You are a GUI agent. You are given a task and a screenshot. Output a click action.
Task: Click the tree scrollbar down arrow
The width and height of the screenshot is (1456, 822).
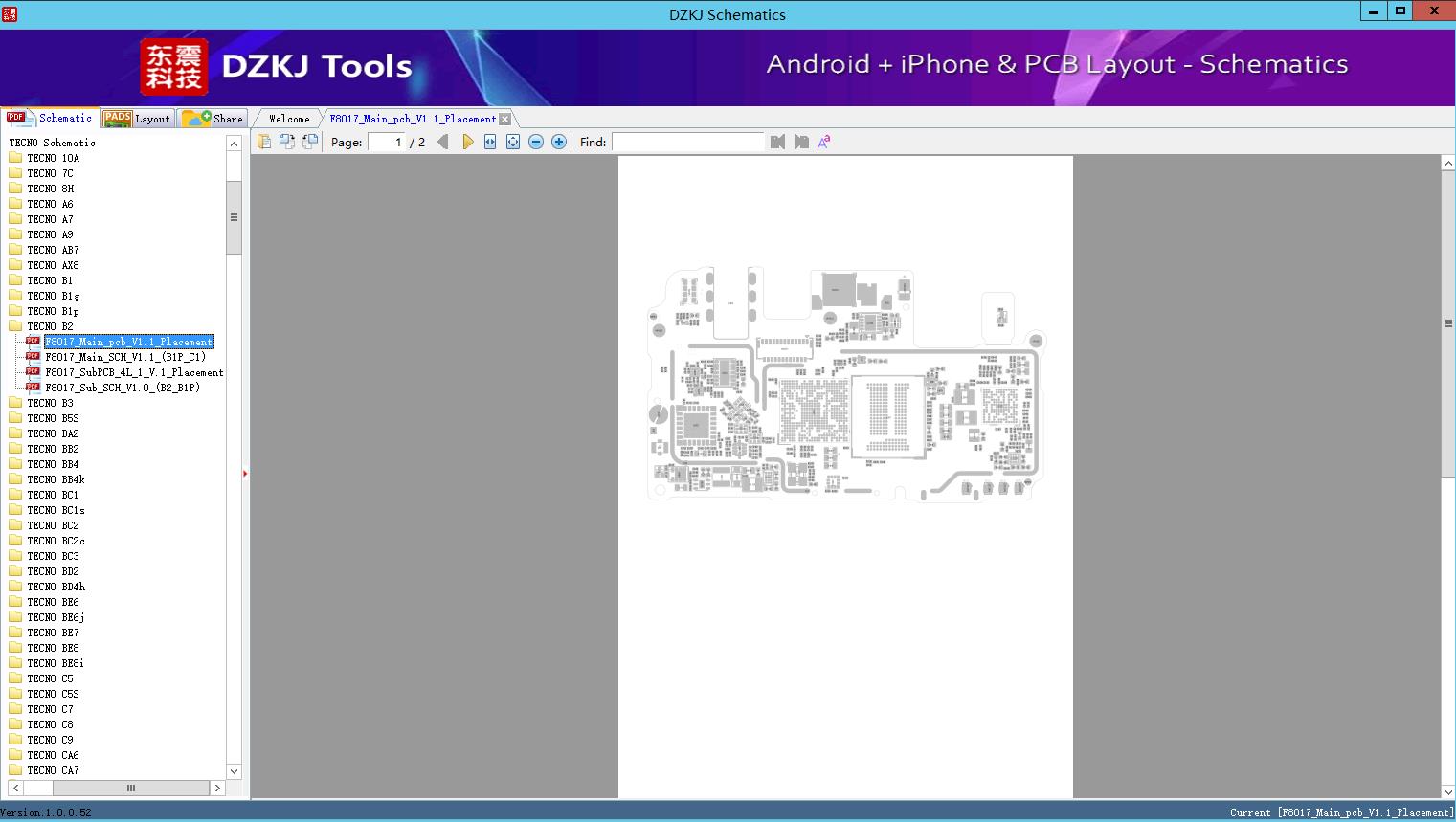pos(234,771)
